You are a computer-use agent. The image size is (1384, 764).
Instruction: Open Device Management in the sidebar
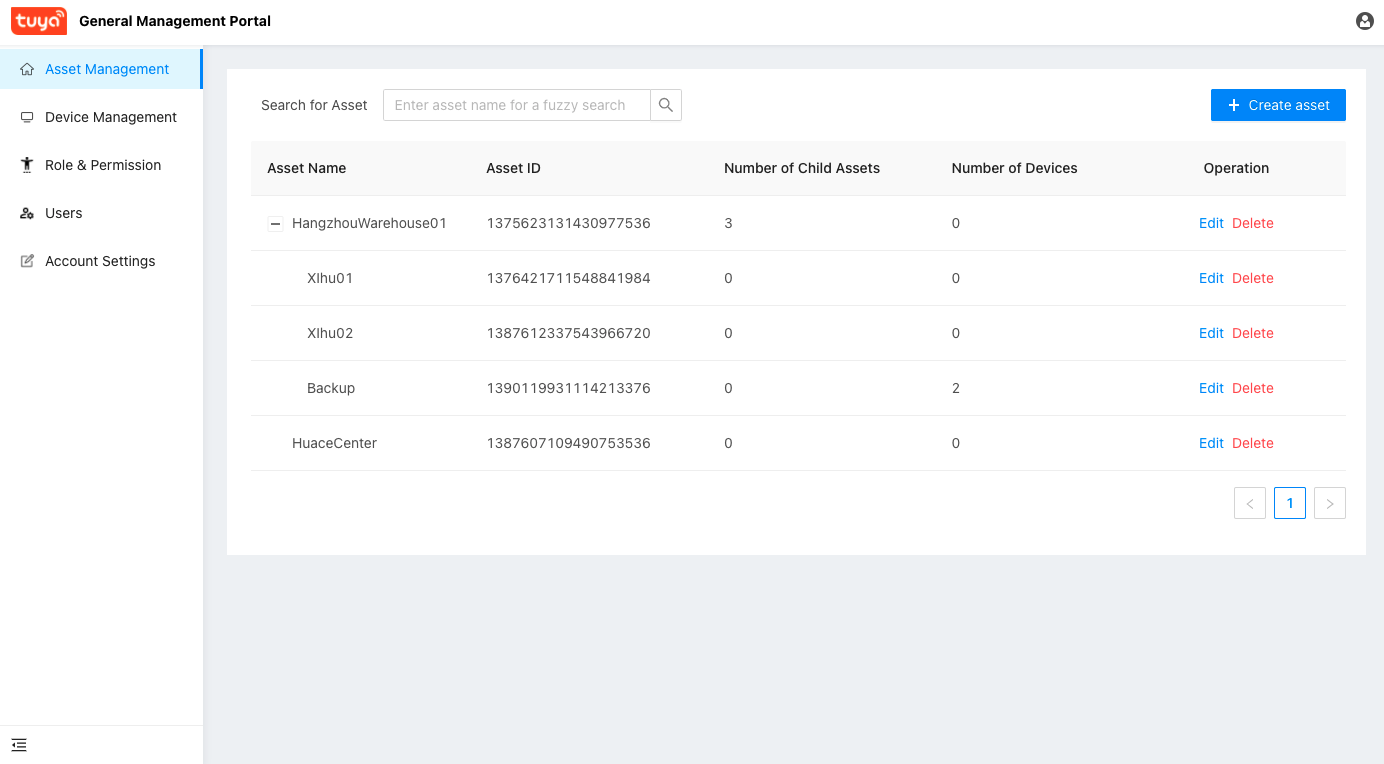coord(110,117)
